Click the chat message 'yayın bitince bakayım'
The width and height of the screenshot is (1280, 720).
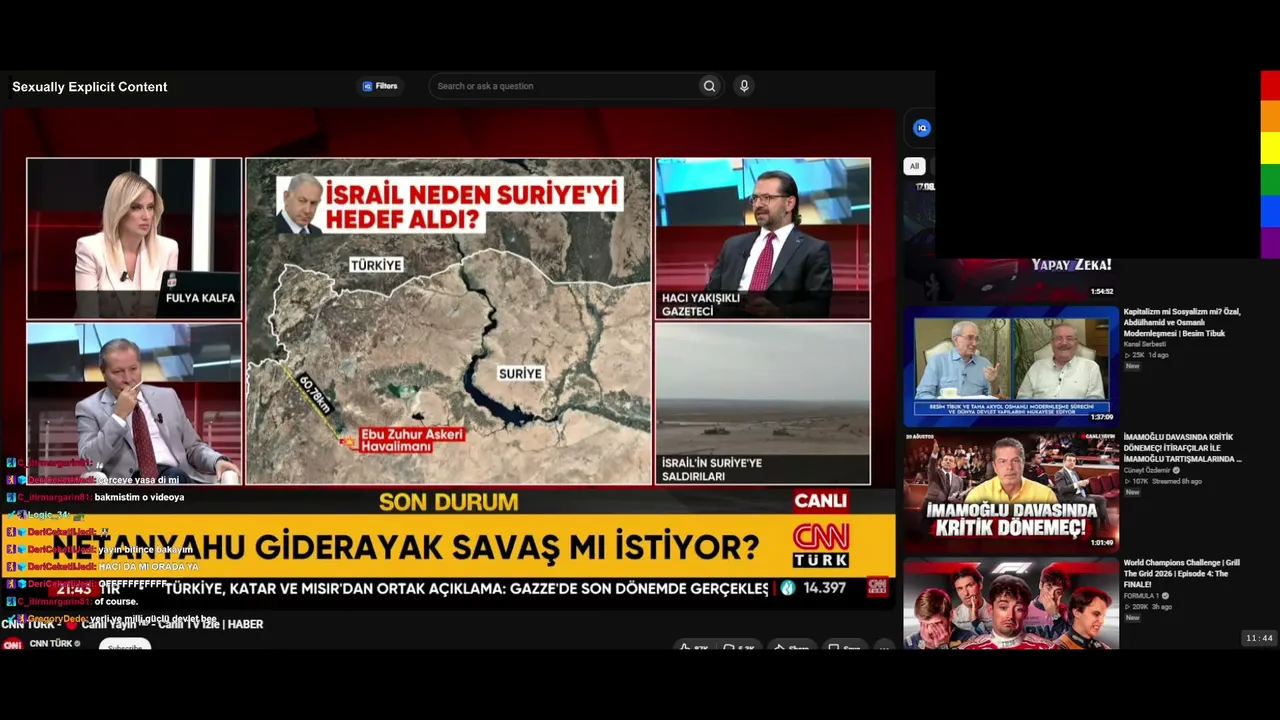click(x=146, y=550)
